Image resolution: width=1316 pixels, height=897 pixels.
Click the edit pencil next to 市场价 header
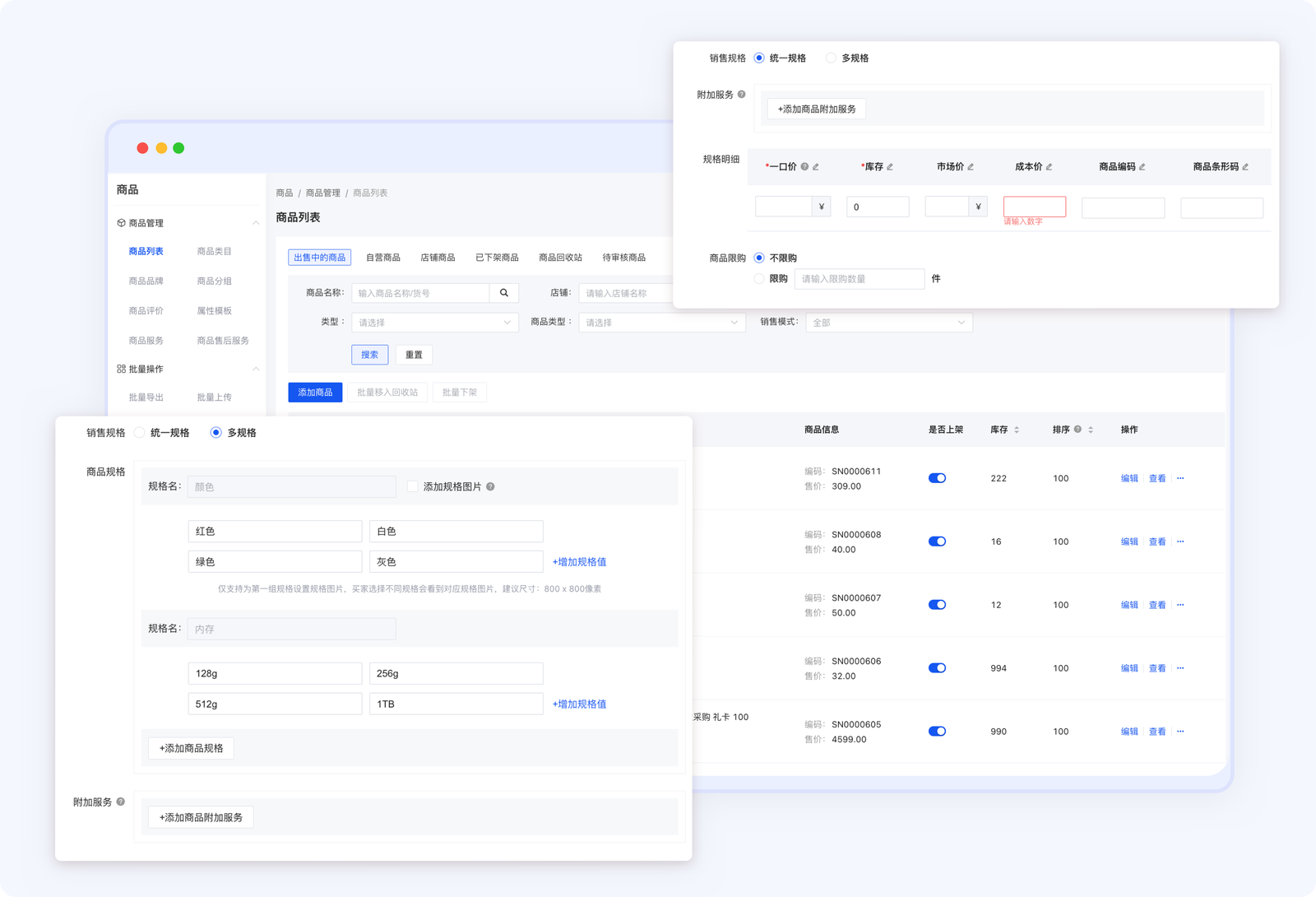pyautogui.click(x=971, y=167)
